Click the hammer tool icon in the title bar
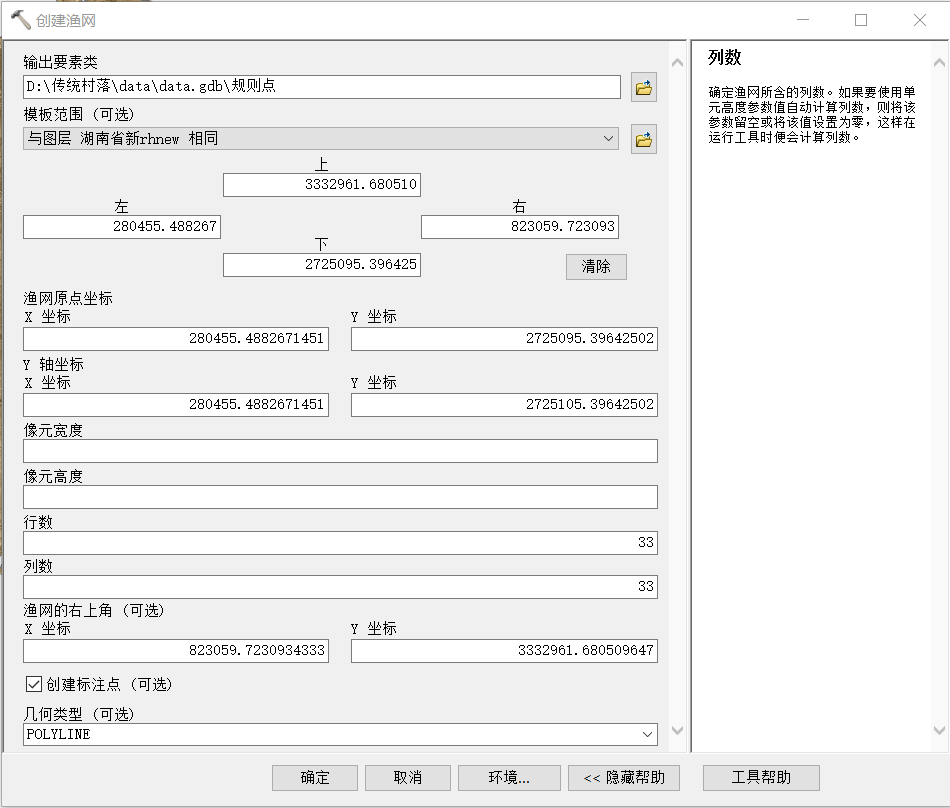The width and height of the screenshot is (950, 808). pyautogui.click(x=21, y=20)
